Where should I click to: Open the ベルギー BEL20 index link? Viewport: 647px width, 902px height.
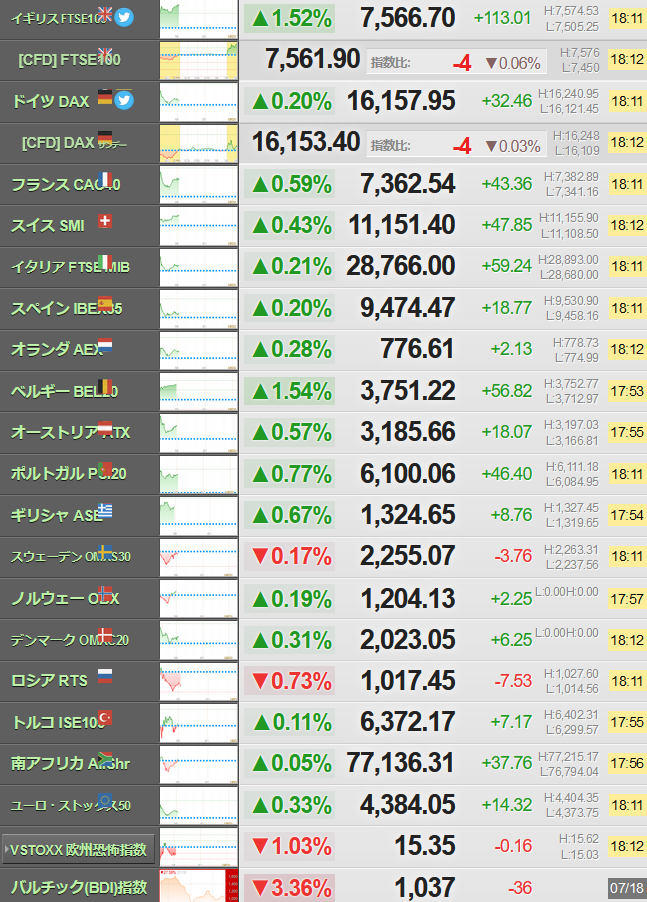click(64, 392)
